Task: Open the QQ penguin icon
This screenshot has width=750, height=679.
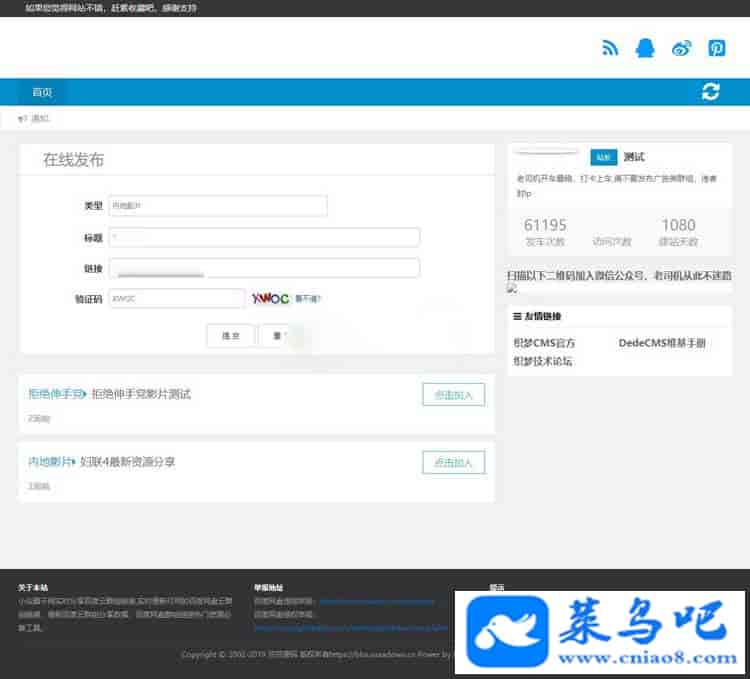Action: 645,48
